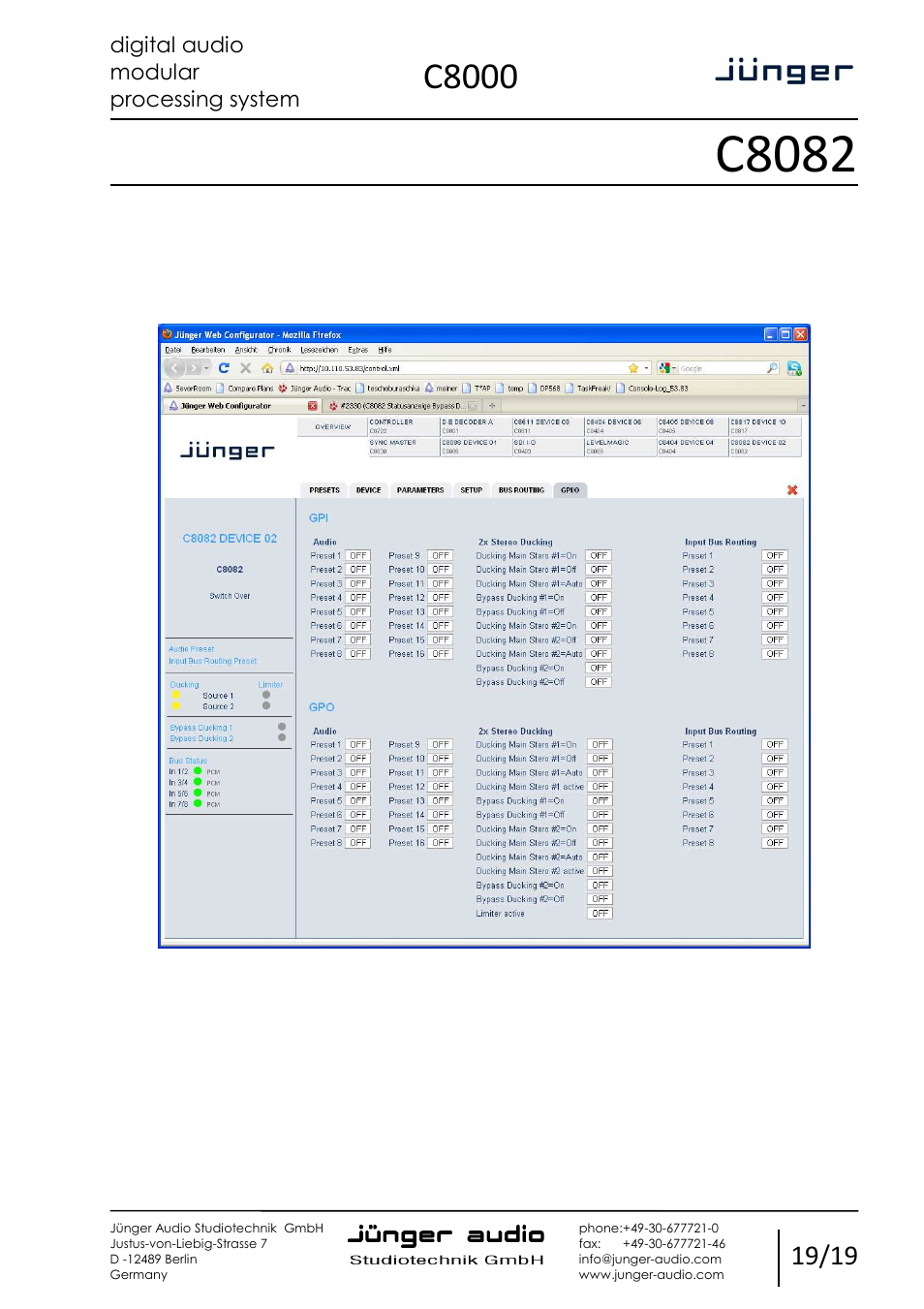Click the Audio Preset sidebar link
The image size is (924, 1309).
coord(192,649)
